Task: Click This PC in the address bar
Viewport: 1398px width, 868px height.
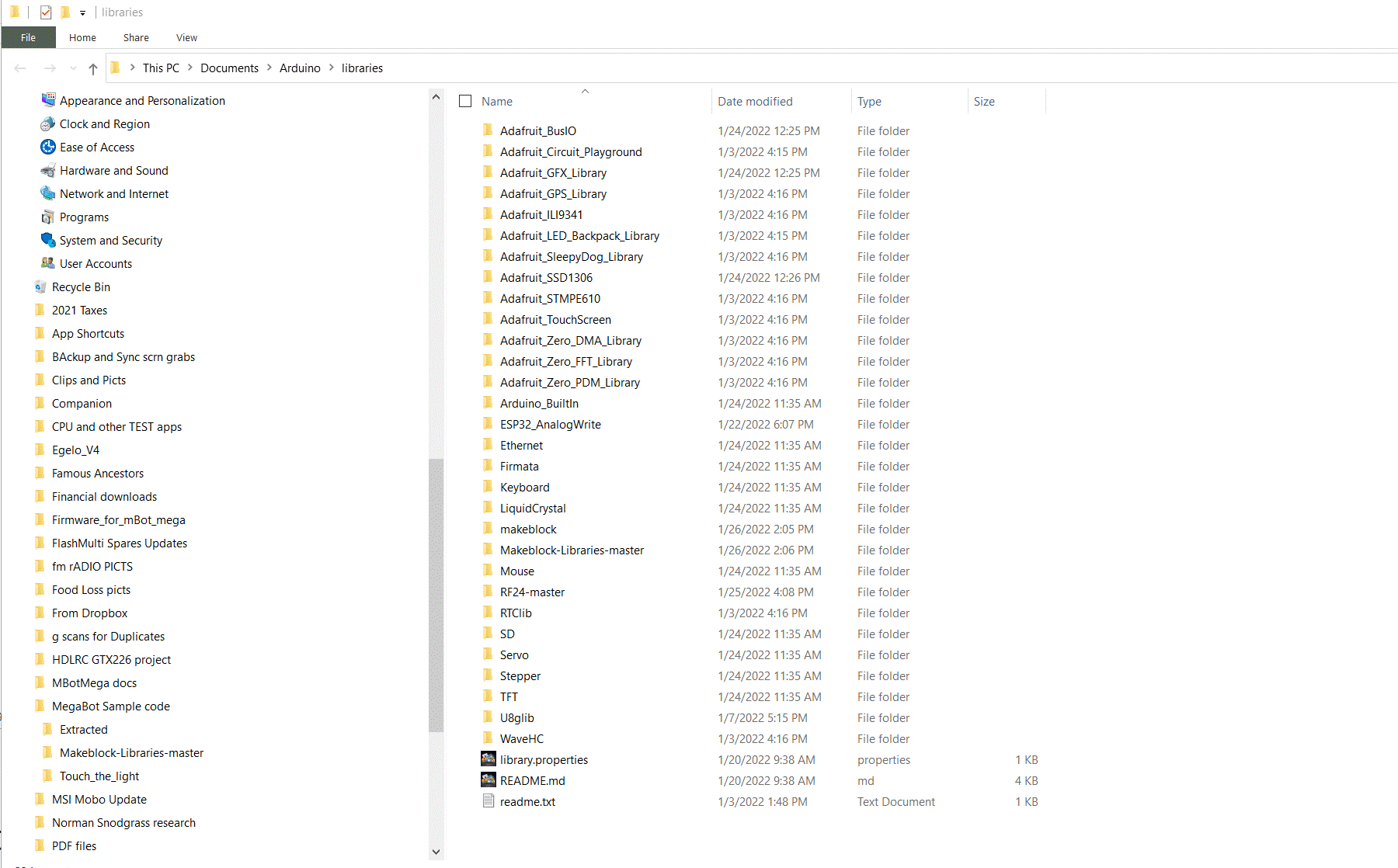Action: click(x=161, y=68)
